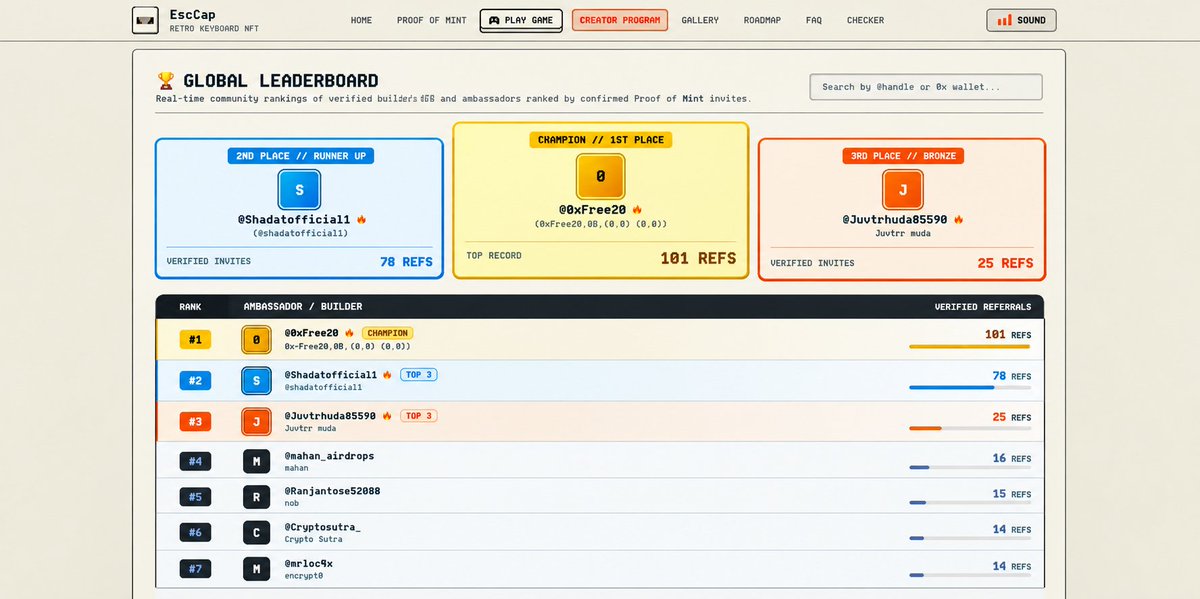Viewport: 1200px width, 599px height.
Task: Navigate to ROADMAP
Action: pos(762,20)
